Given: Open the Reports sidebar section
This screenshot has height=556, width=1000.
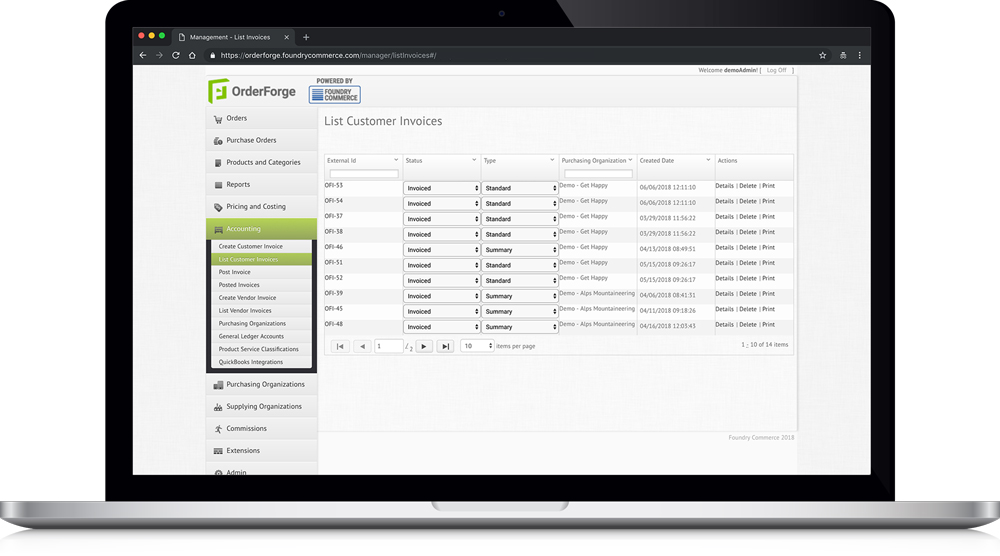Looking at the screenshot, I should [x=237, y=184].
